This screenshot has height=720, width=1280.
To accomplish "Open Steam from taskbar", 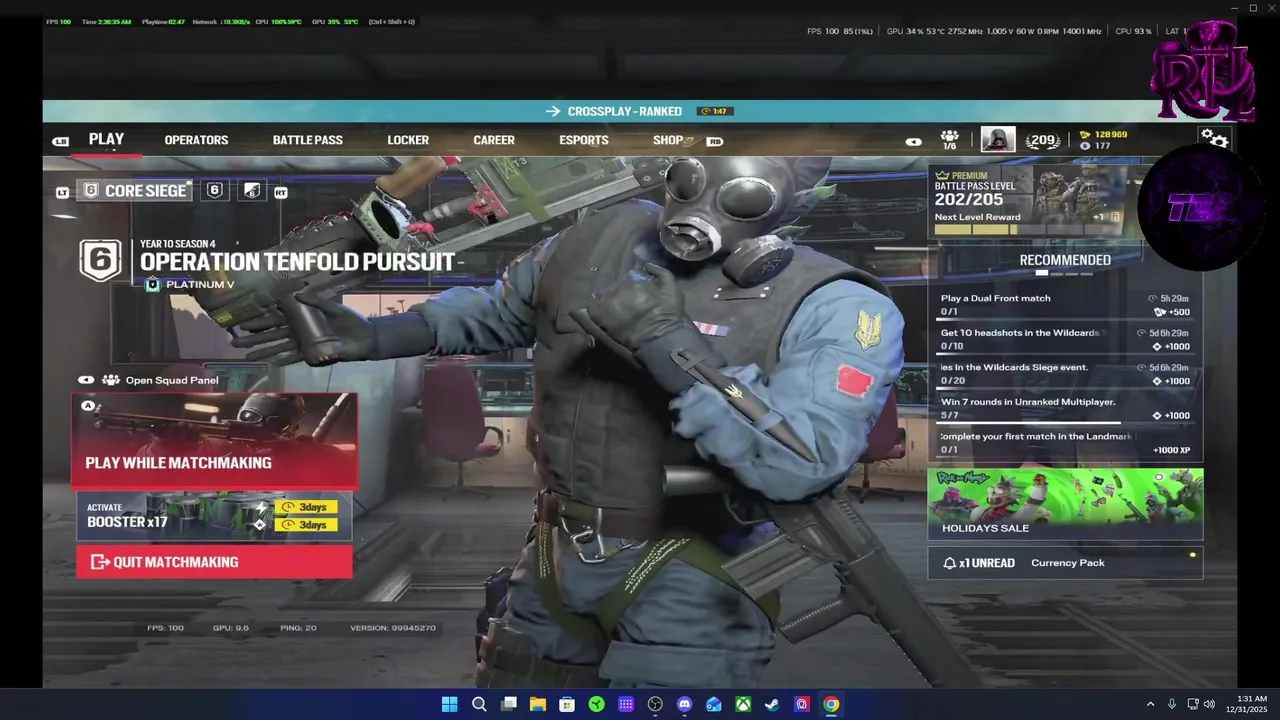I will (772, 704).
